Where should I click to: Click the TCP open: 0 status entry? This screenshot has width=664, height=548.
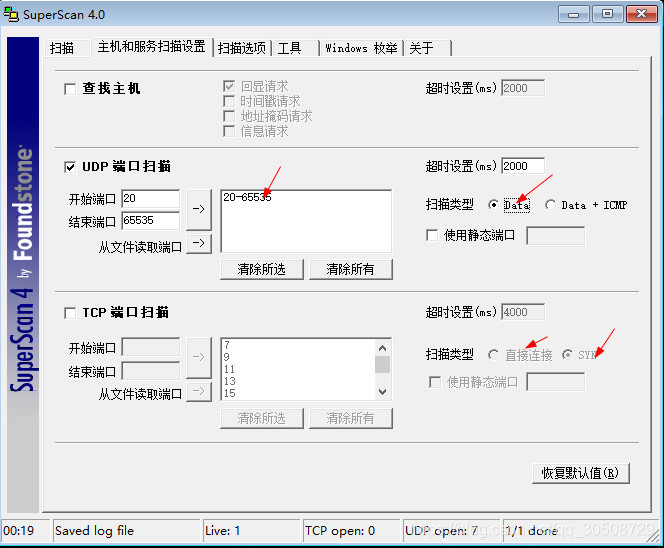tap(340, 531)
